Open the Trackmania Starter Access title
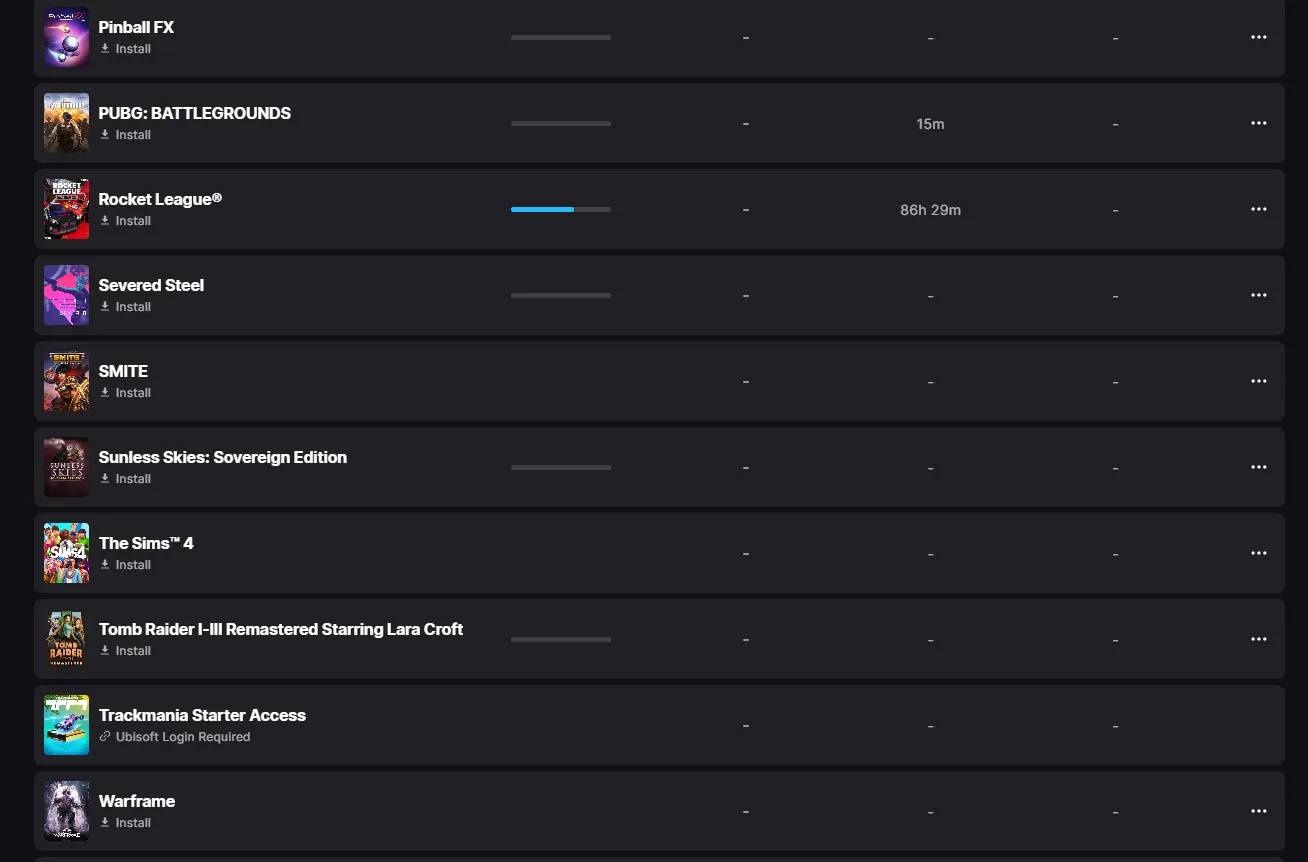The image size is (1308, 862). (x=202, y=715)
